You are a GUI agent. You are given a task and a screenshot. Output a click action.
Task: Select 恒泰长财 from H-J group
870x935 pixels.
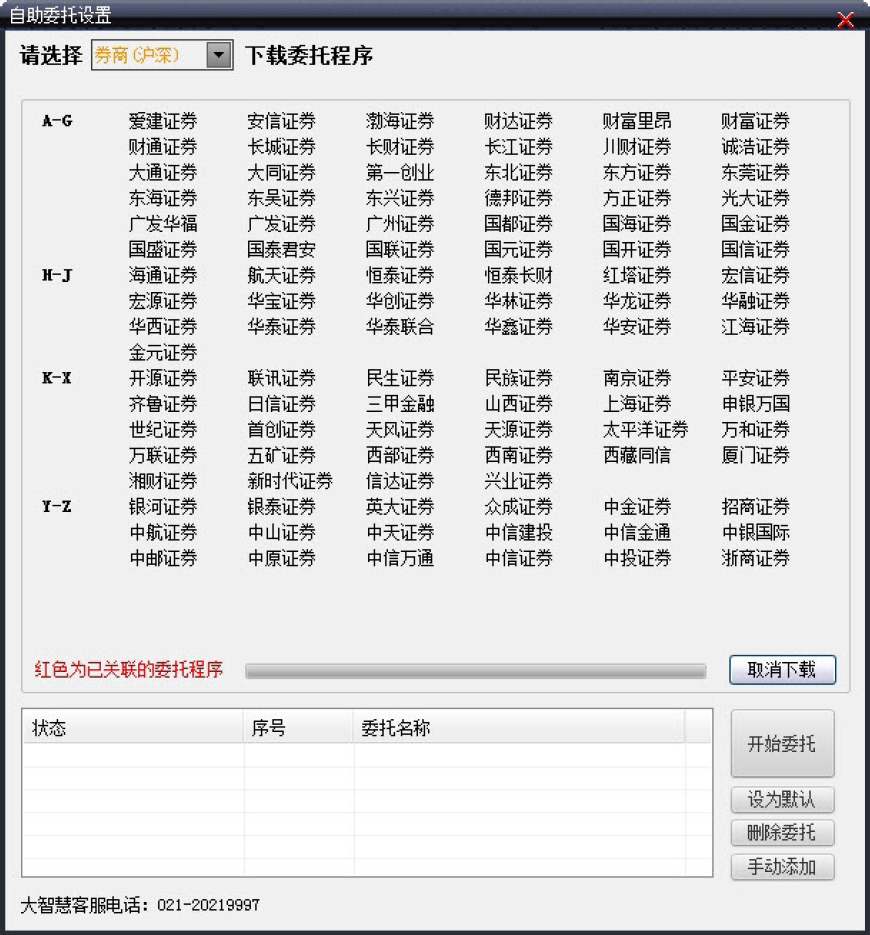tap(518, 275)
